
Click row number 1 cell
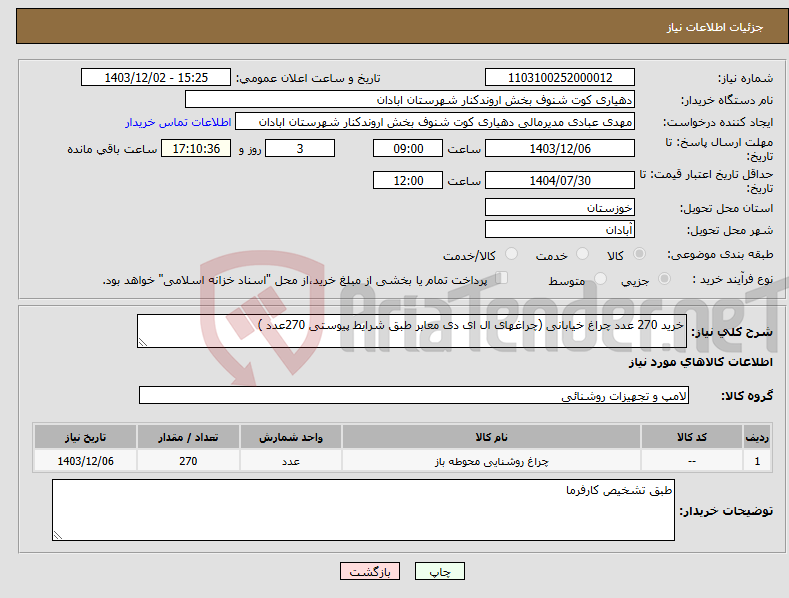pos(757,461)
